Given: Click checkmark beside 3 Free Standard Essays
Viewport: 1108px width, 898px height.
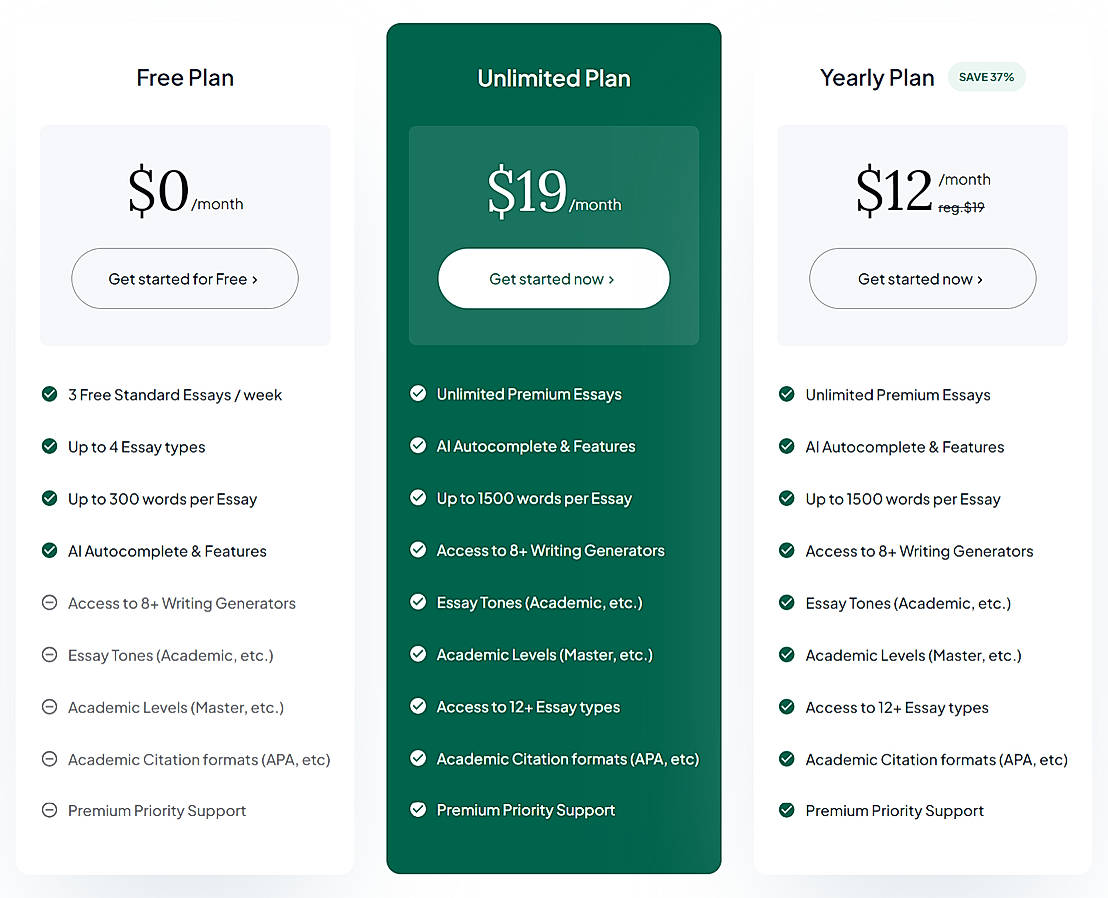Looking at the screenshot, I should (x=49, y=394).
